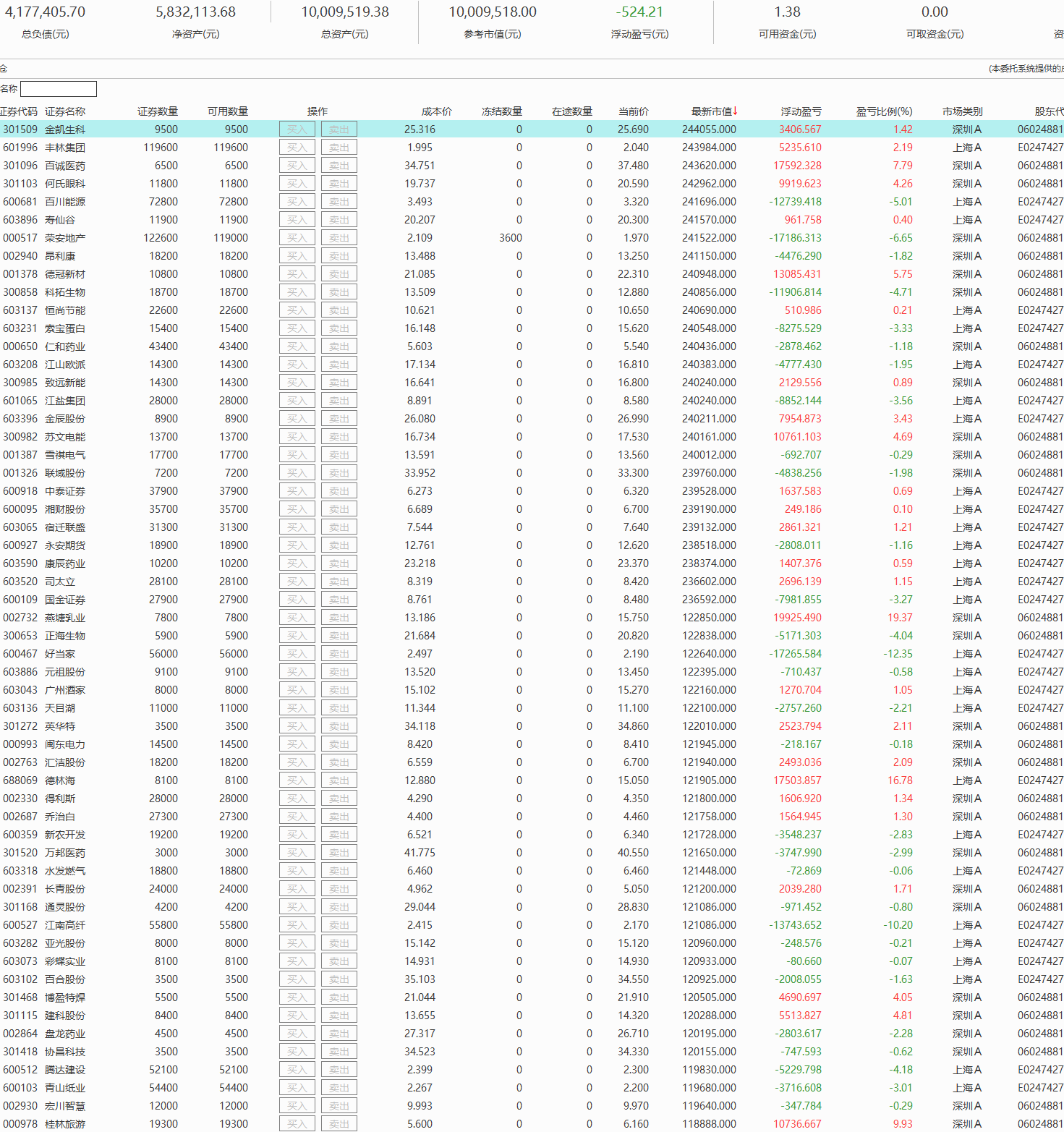Screen dimensions: 1064x1132
Task: Click 卖出 for 德林海 row
Action: pyautogui.click(x=339, y=780)
